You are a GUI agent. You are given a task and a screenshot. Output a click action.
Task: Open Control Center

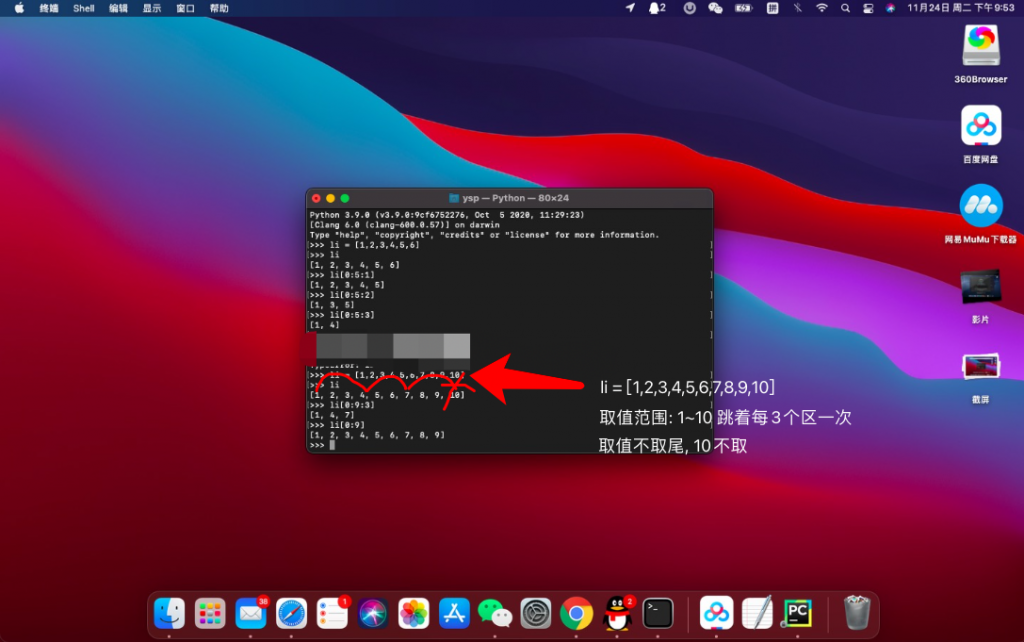pyautogui.click(x=868, y=8)
